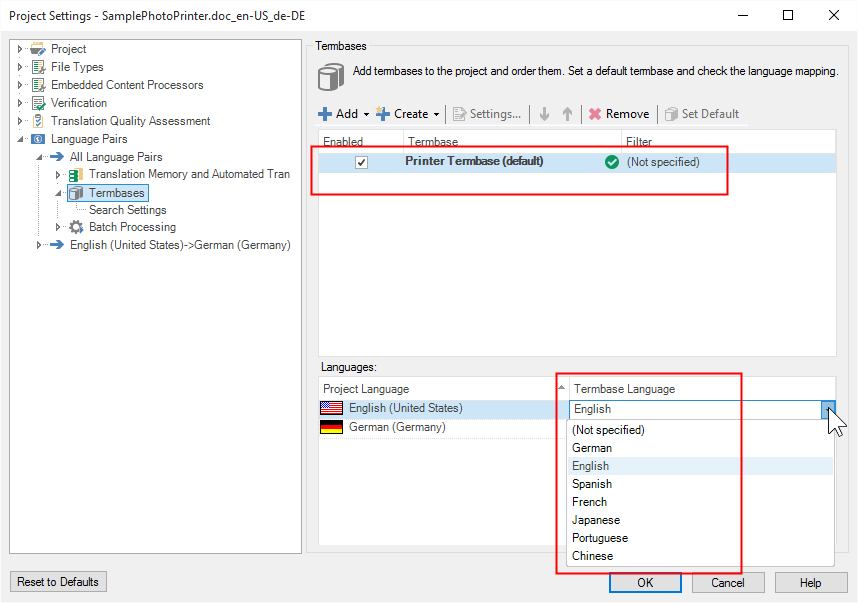Click the Batch Processing gear icon
This screenshot has width=858, height=603.
coord(76,227)
